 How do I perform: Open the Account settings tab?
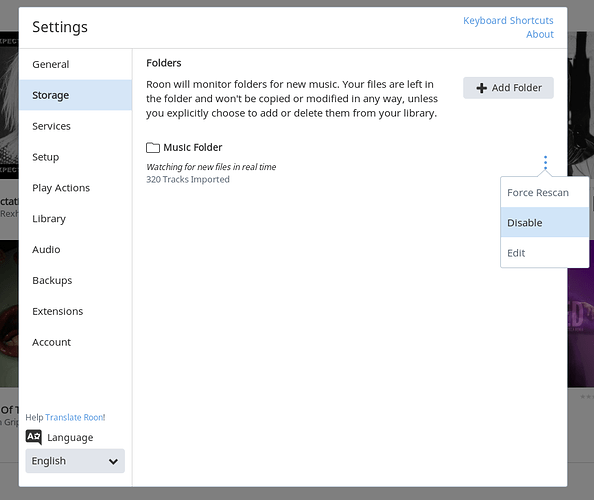pyautogui.click(x=75, y=342)
